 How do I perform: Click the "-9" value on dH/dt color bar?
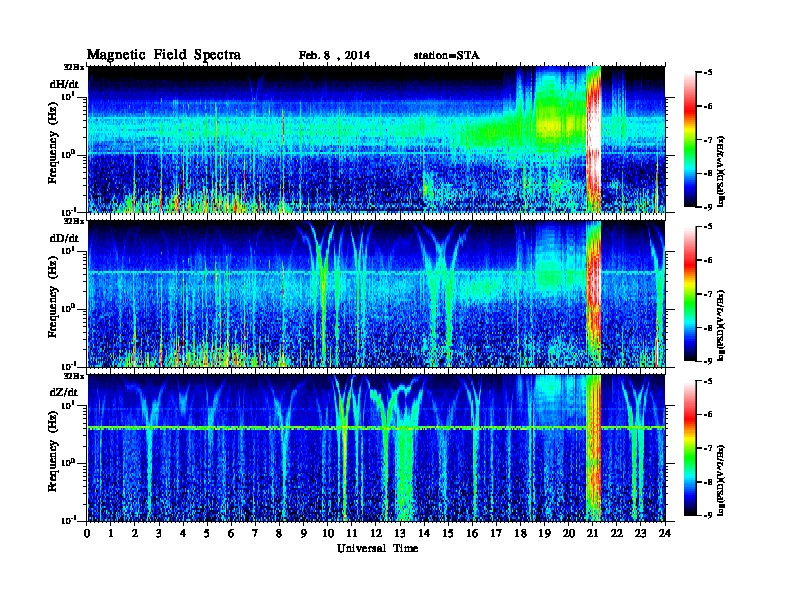pos(708,207)
